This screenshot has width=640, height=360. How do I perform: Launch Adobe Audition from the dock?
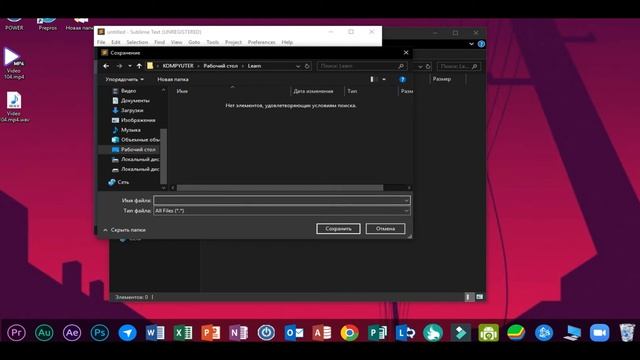(44, 333)
